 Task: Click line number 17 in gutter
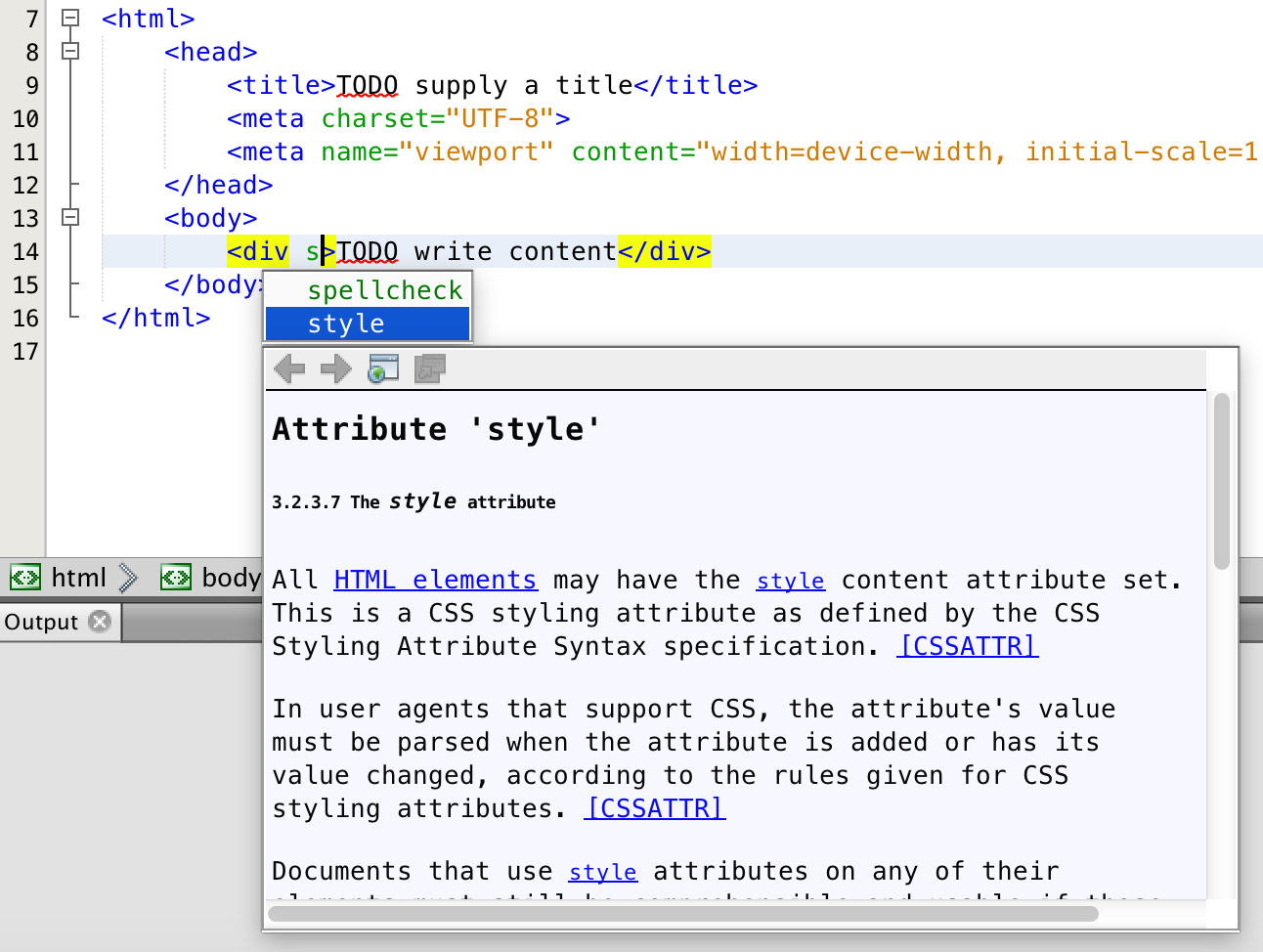click(x=25, y=351)
